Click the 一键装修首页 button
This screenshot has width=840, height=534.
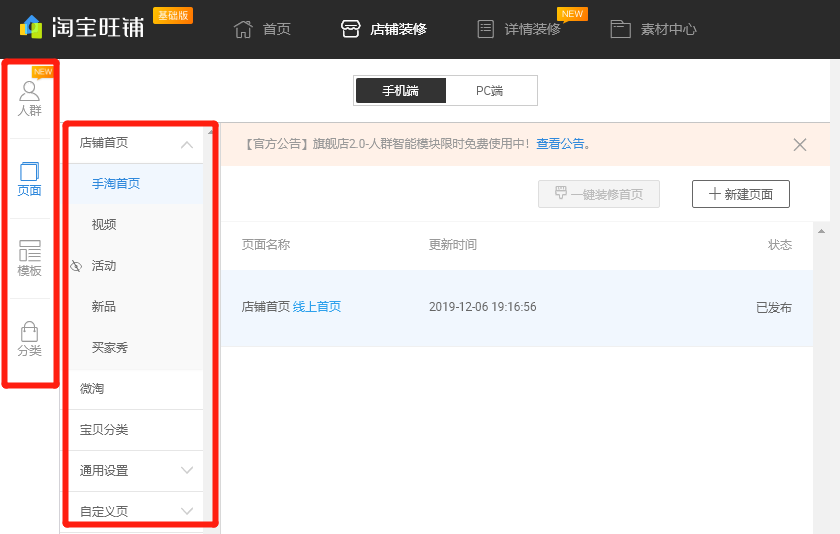599,194
